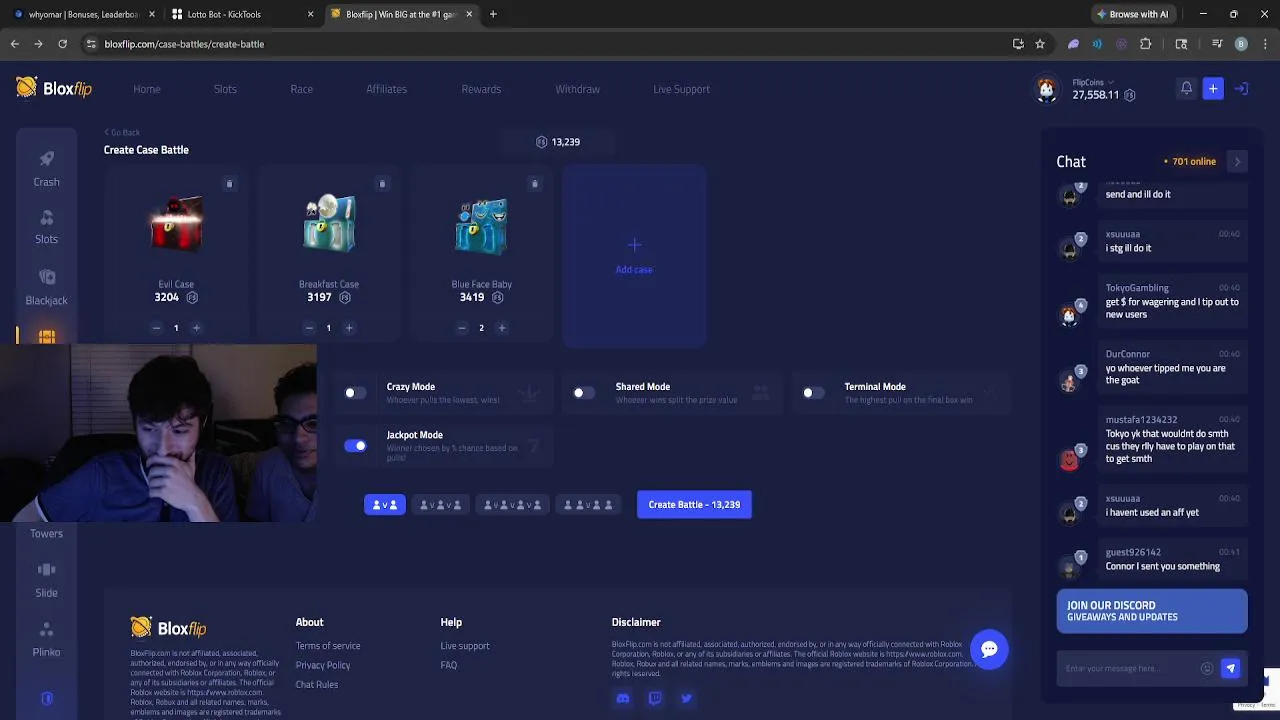Screen dimensions: 1280x720
Task: Click Join Our Discord banner
Action: tap(1152, 611)
